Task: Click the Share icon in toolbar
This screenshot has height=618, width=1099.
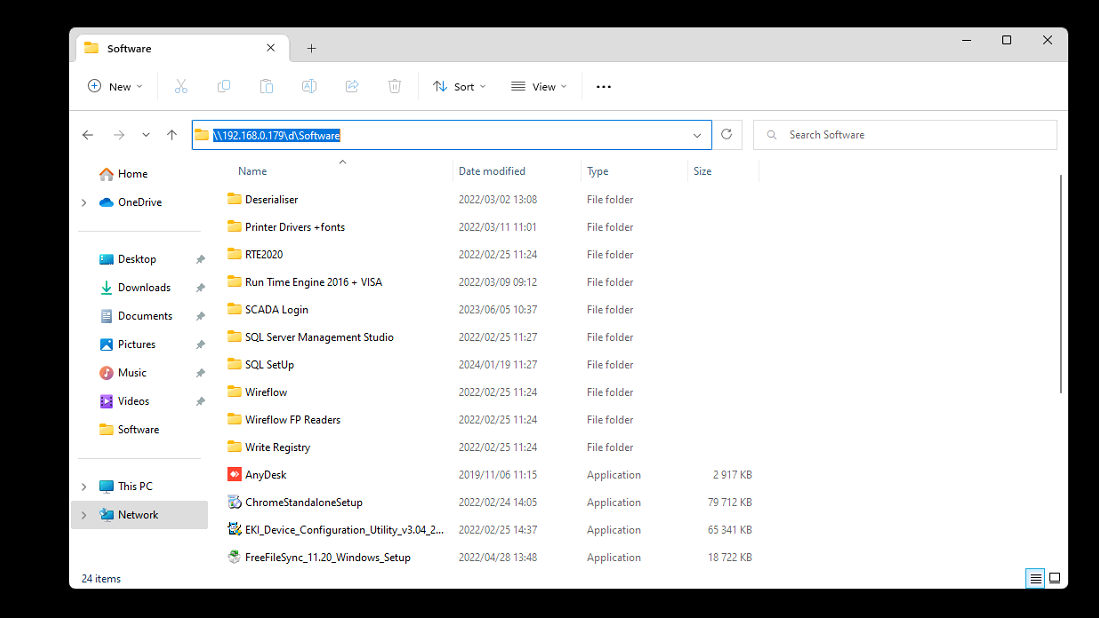Action: pyautogui.click(x=352, y=86)
